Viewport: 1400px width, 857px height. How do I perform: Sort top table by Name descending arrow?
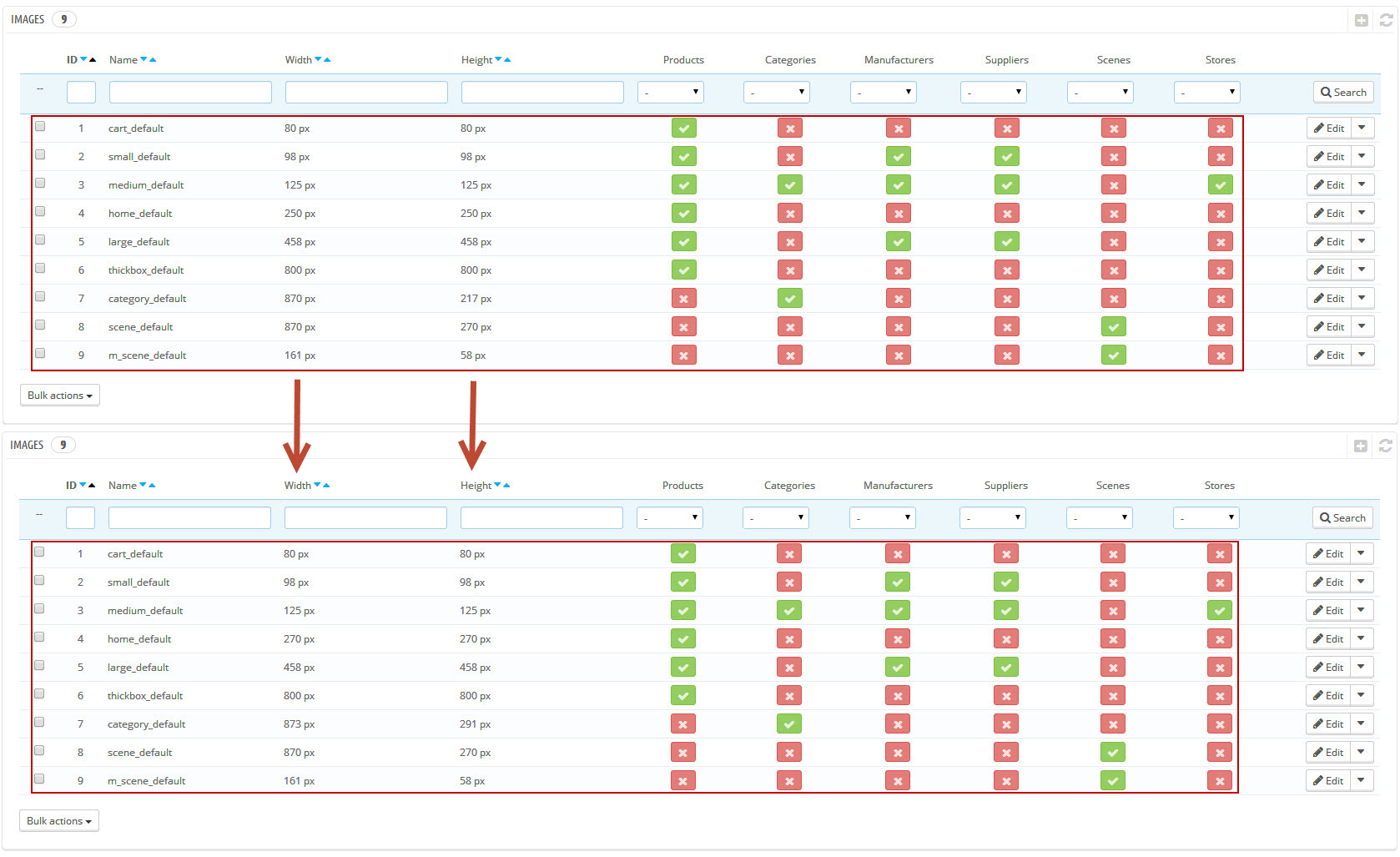point(144,59)
